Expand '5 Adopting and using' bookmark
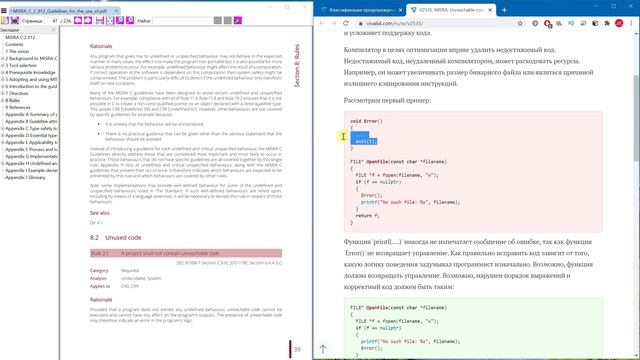The image size is (640, 360). [x=2, y=79]
